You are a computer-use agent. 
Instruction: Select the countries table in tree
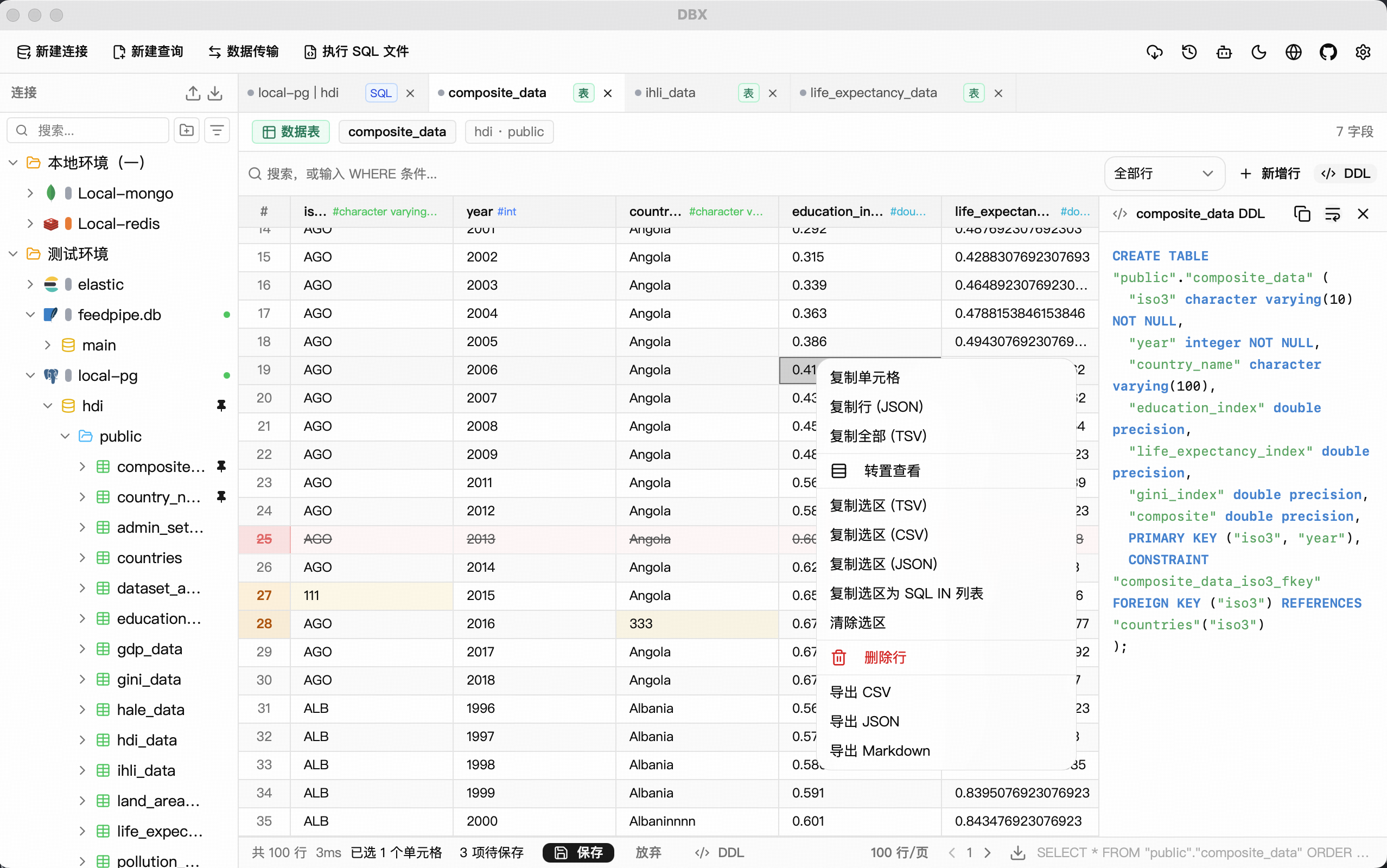[x=149, y=558]
